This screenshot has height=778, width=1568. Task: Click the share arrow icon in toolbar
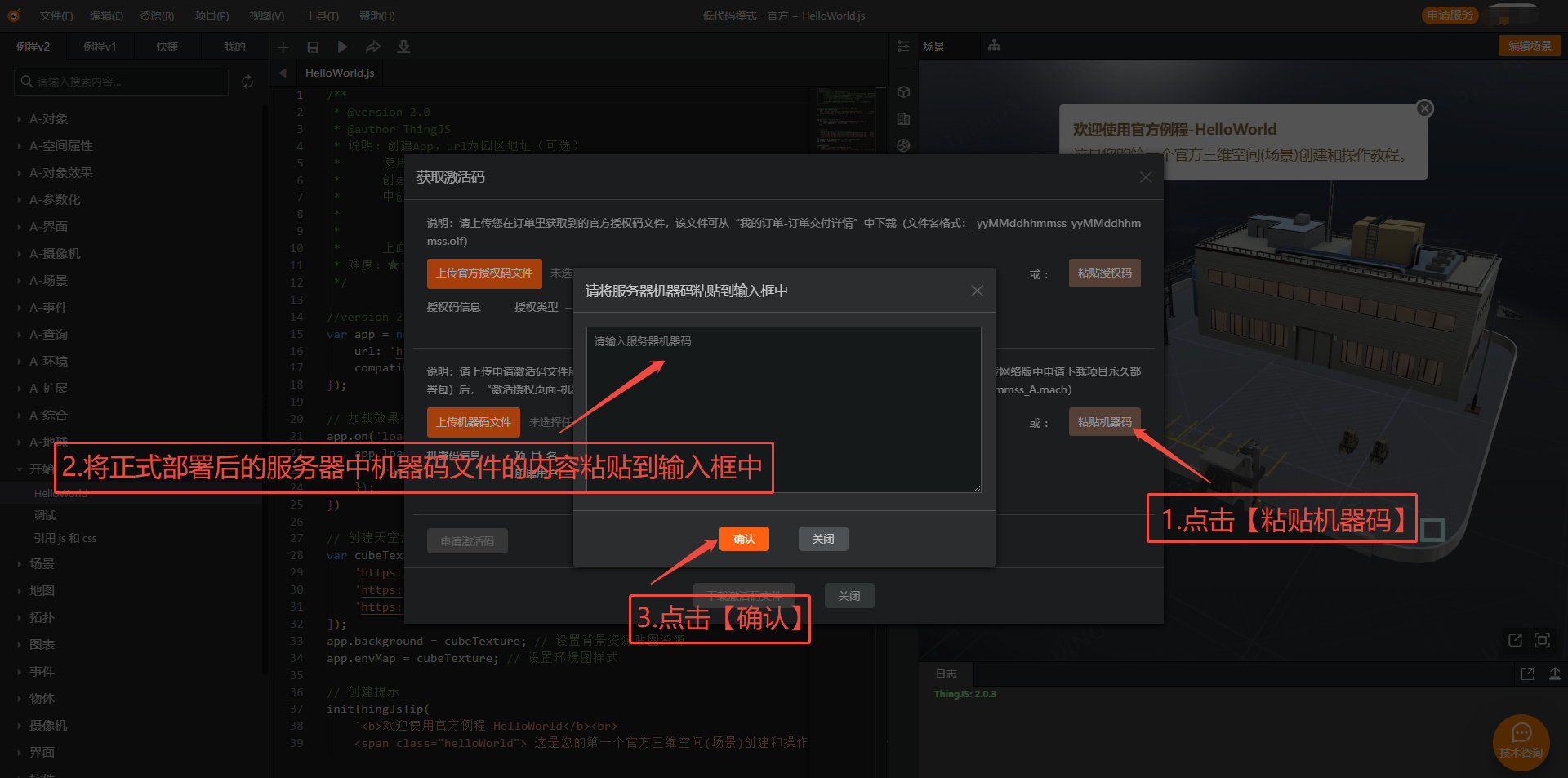(373, 47)
